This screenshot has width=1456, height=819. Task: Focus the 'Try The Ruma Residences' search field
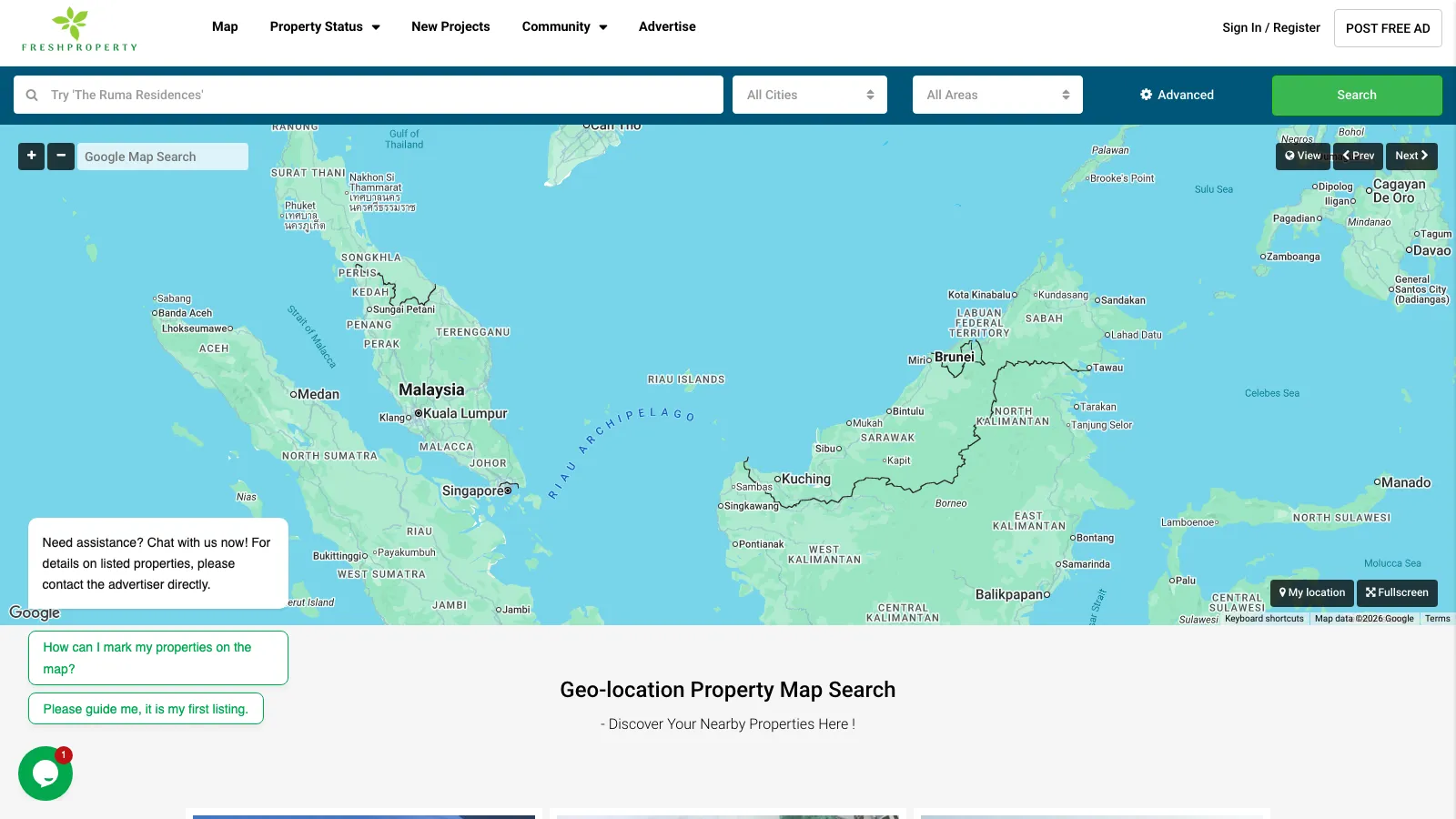[x=369, y=95]
